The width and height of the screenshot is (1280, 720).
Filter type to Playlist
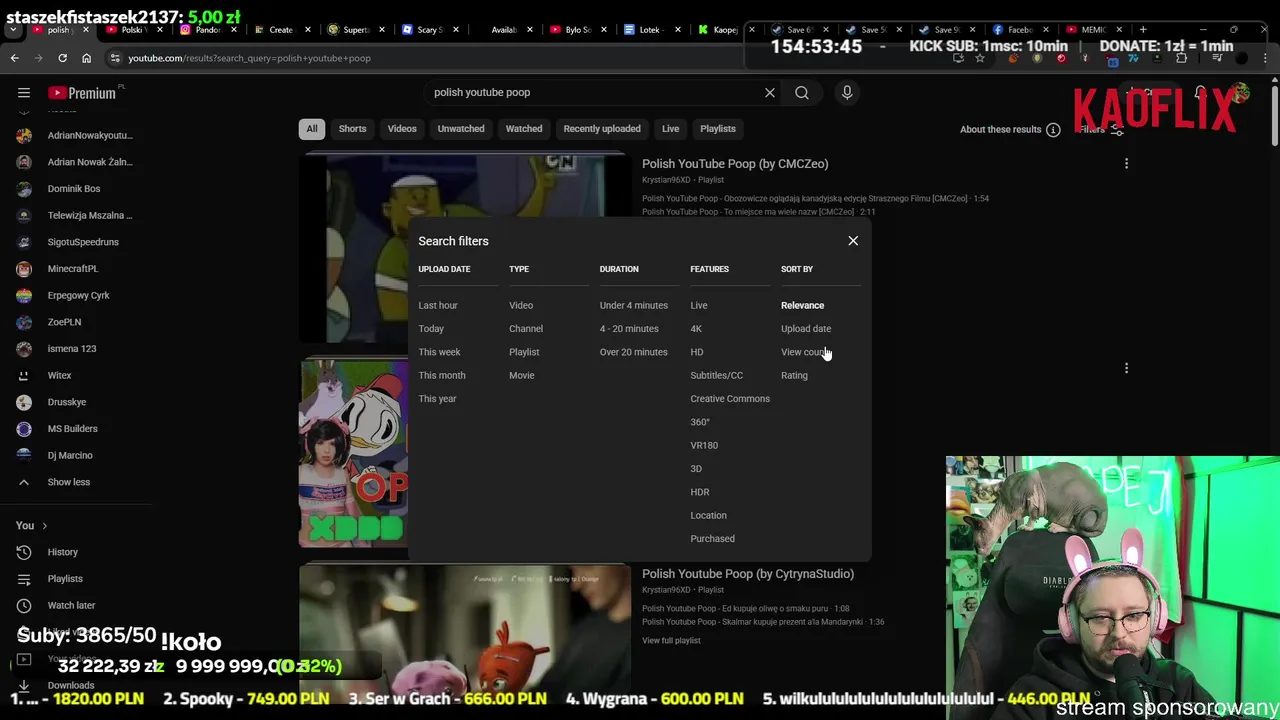click(x=524, y=352)
